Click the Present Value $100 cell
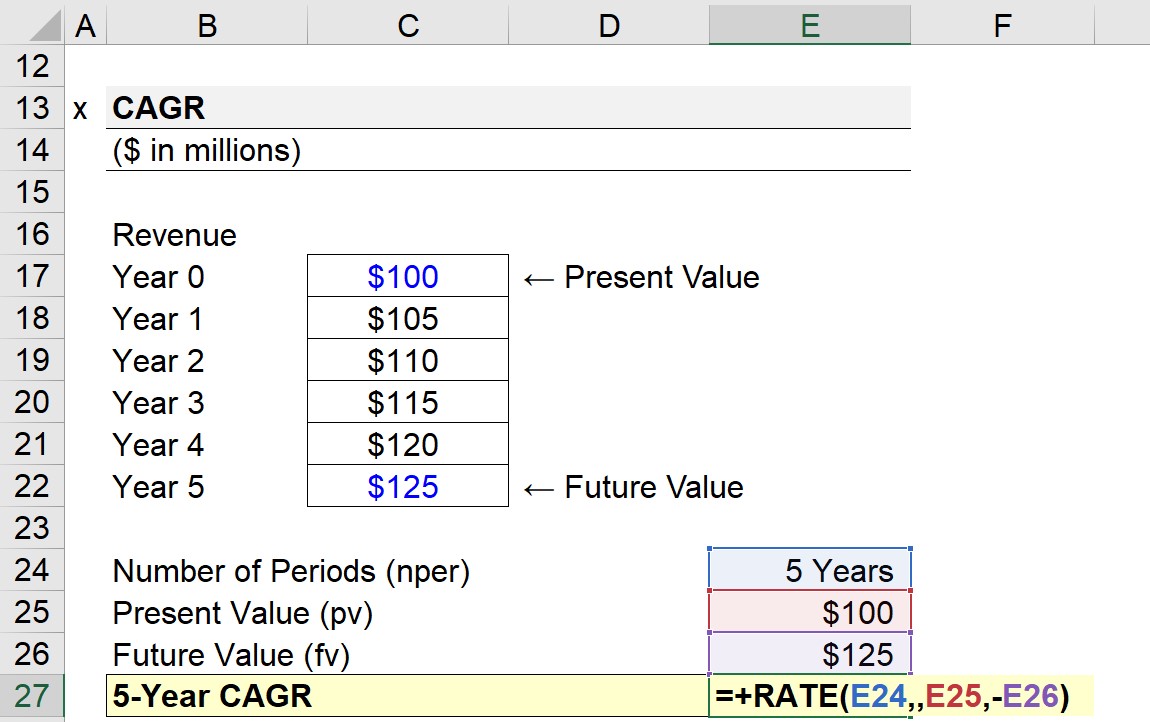The image size is (1150, 722). 809,613
